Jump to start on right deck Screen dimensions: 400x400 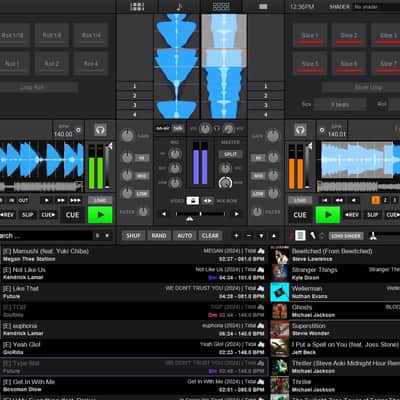click(325, 200)
